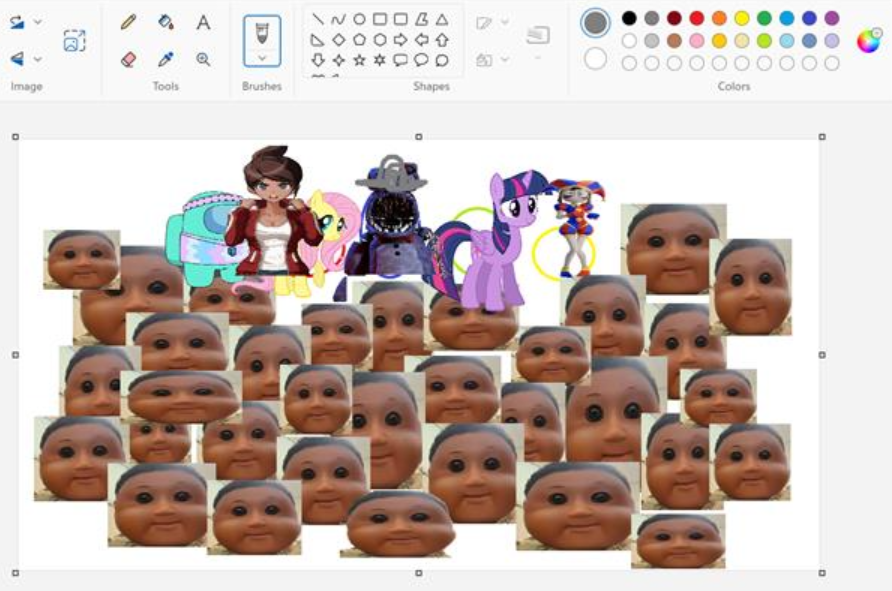Viewport: 892px width, 591px height.
Task: Click the middle-left canvas edge handle
Action: pos(15,355)
